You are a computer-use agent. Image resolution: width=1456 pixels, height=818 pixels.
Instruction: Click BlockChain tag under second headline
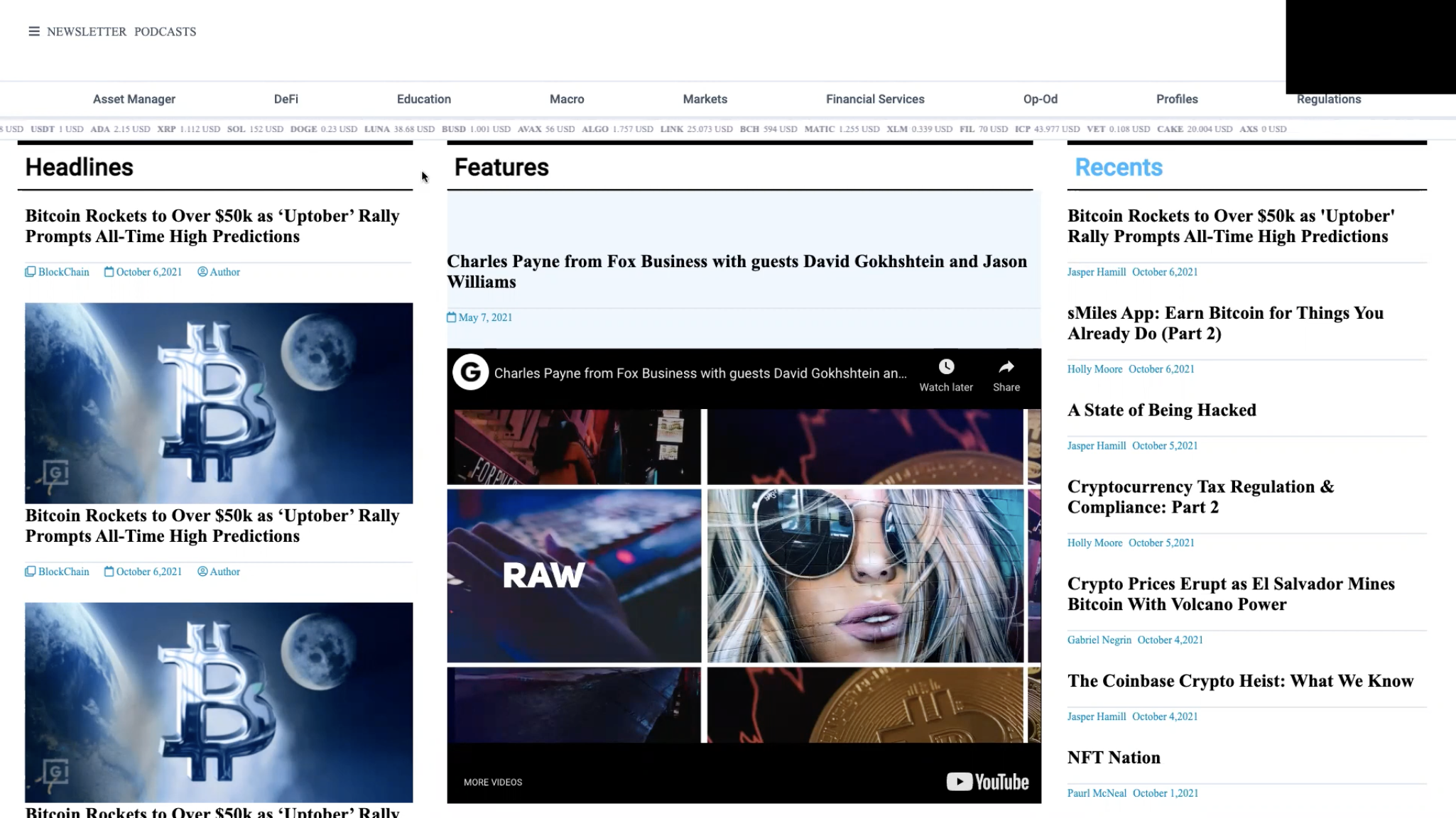(58, 572)
